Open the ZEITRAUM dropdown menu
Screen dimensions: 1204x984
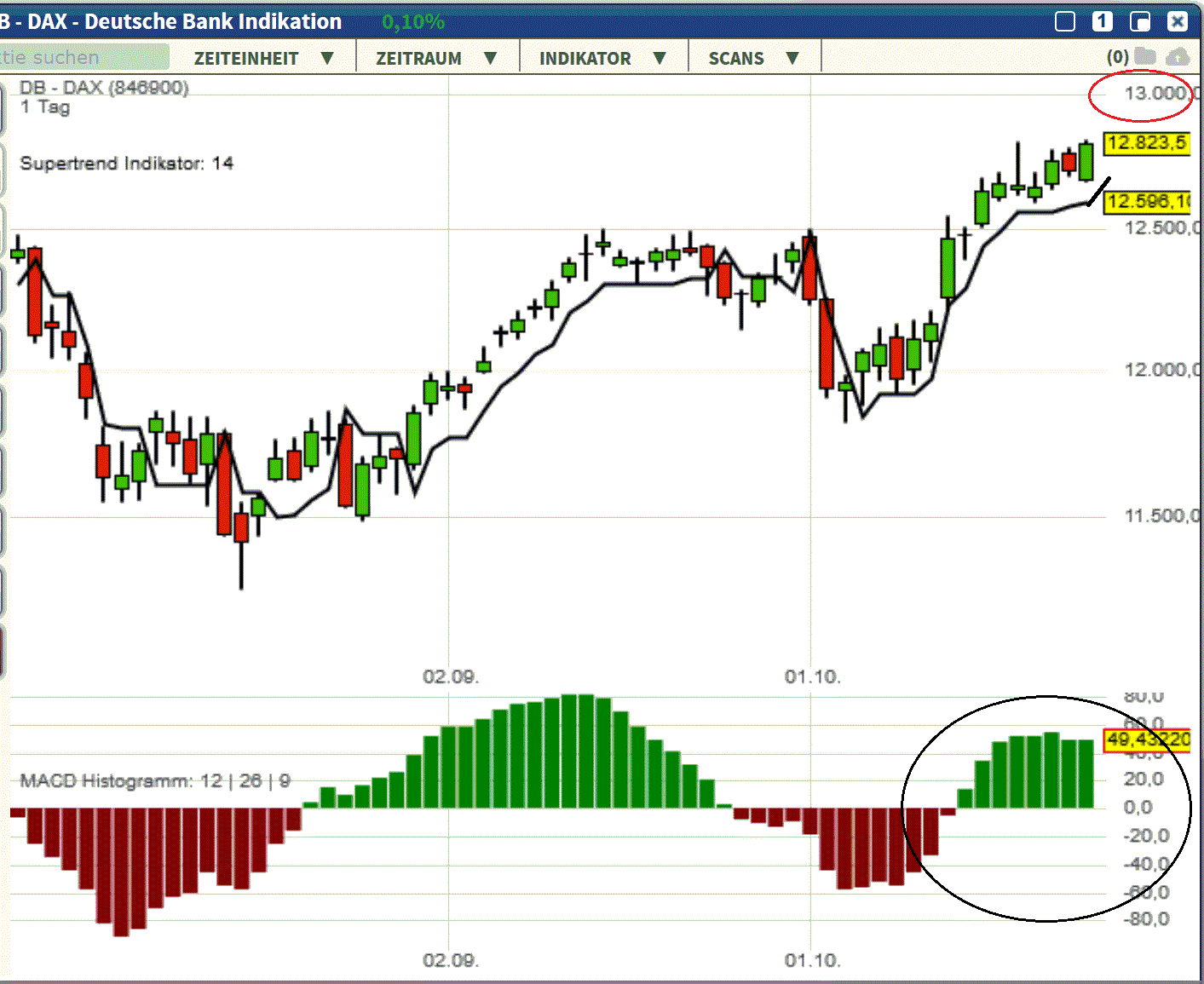pos(435,58)
